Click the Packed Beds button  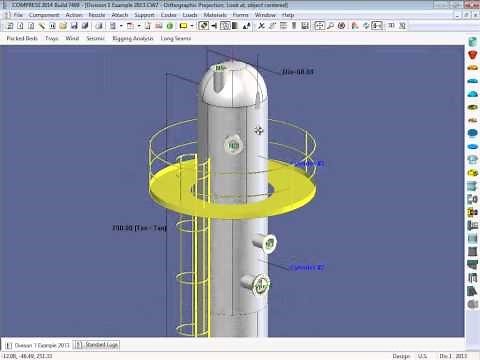click(x=22, y=38)
